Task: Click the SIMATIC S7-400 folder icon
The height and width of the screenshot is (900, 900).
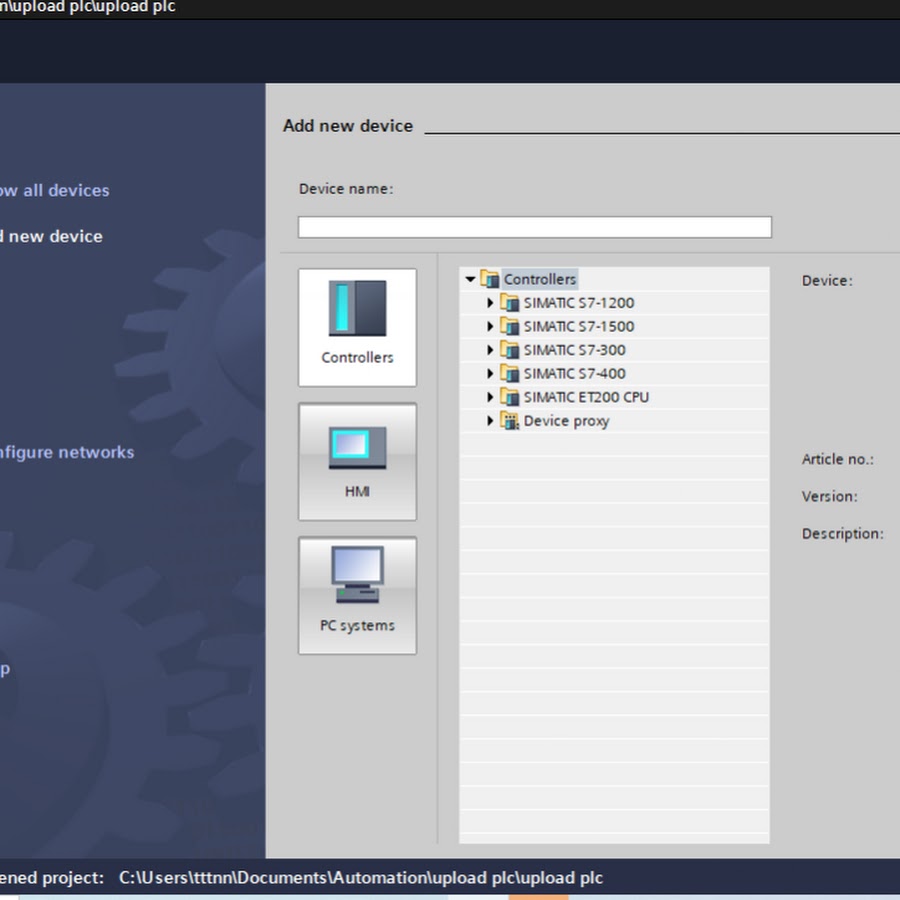Action: [x=509, y=373]
